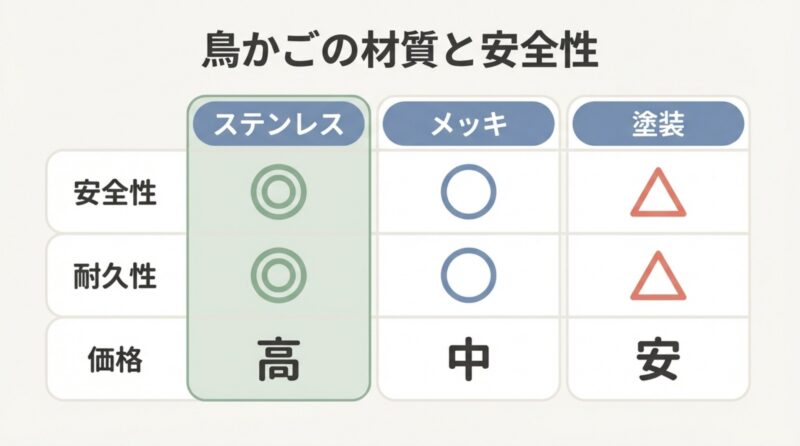Select the メッキ column header pill

click(469, 125)
